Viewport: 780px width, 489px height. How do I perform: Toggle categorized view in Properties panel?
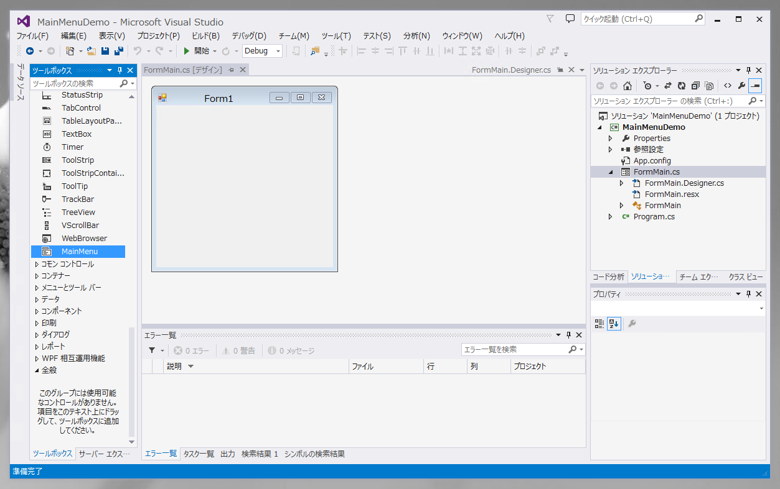click(x=599, y=324)
